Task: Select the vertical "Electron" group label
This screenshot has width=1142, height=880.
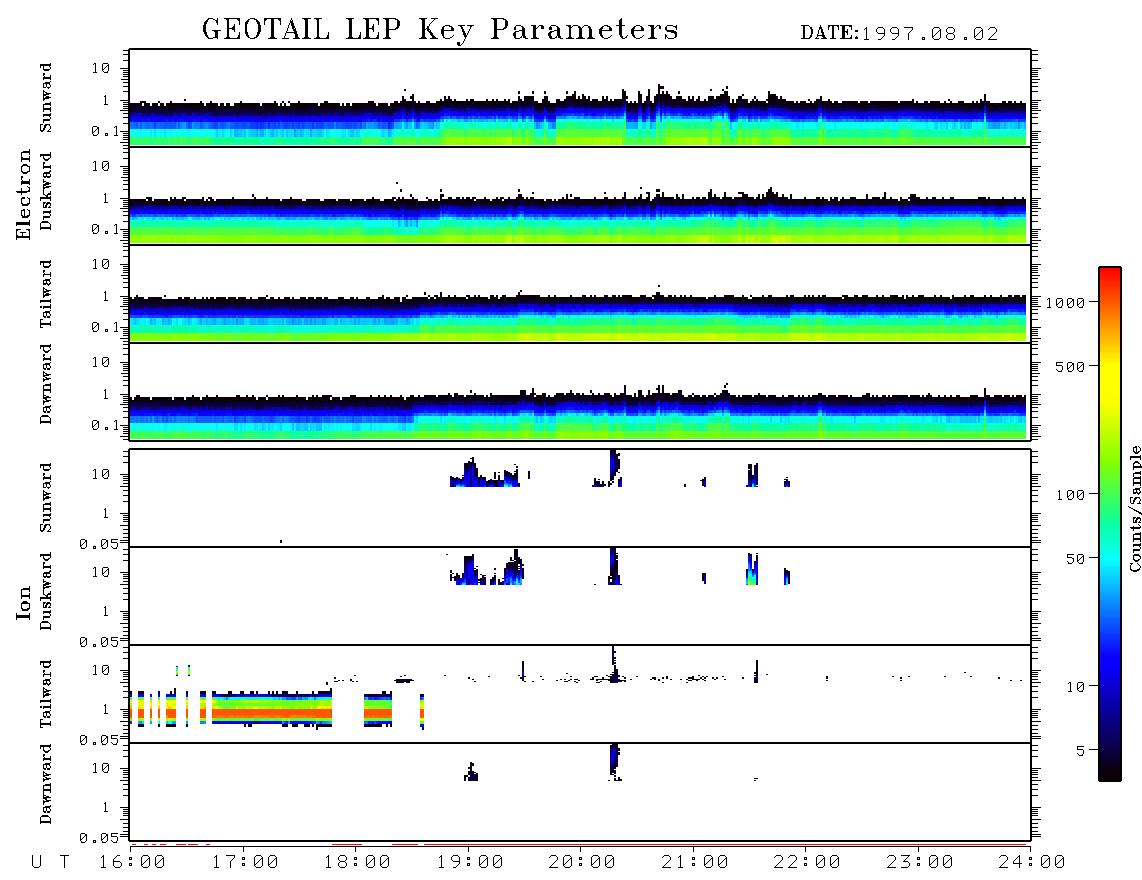Action: coord(23,195)
